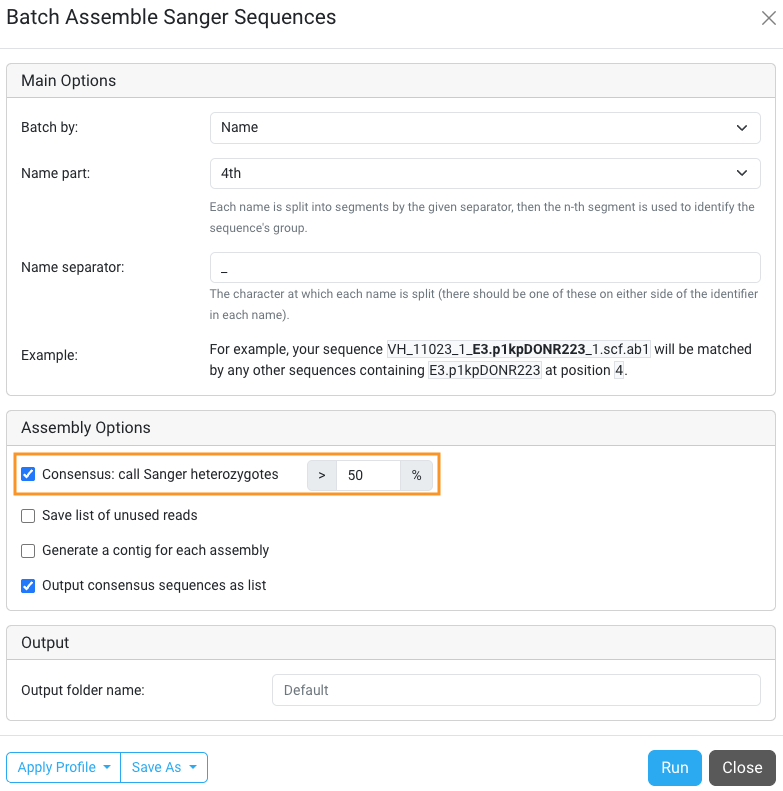Viewport: 783px width, 791px height.
Task: Open the Save As dropdown menu
Action: [164, 767]
